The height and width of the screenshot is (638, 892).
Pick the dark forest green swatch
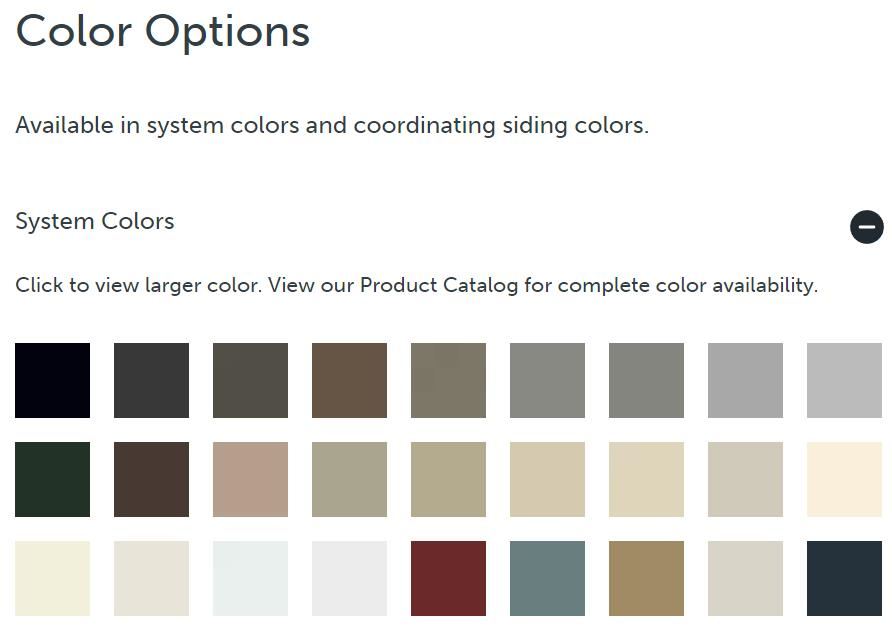click(x=52, y=479)
